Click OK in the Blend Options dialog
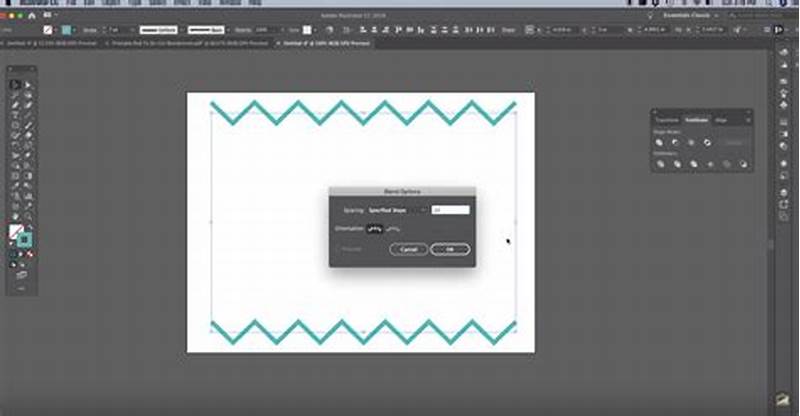800x416 pixels. coord(450,250)
